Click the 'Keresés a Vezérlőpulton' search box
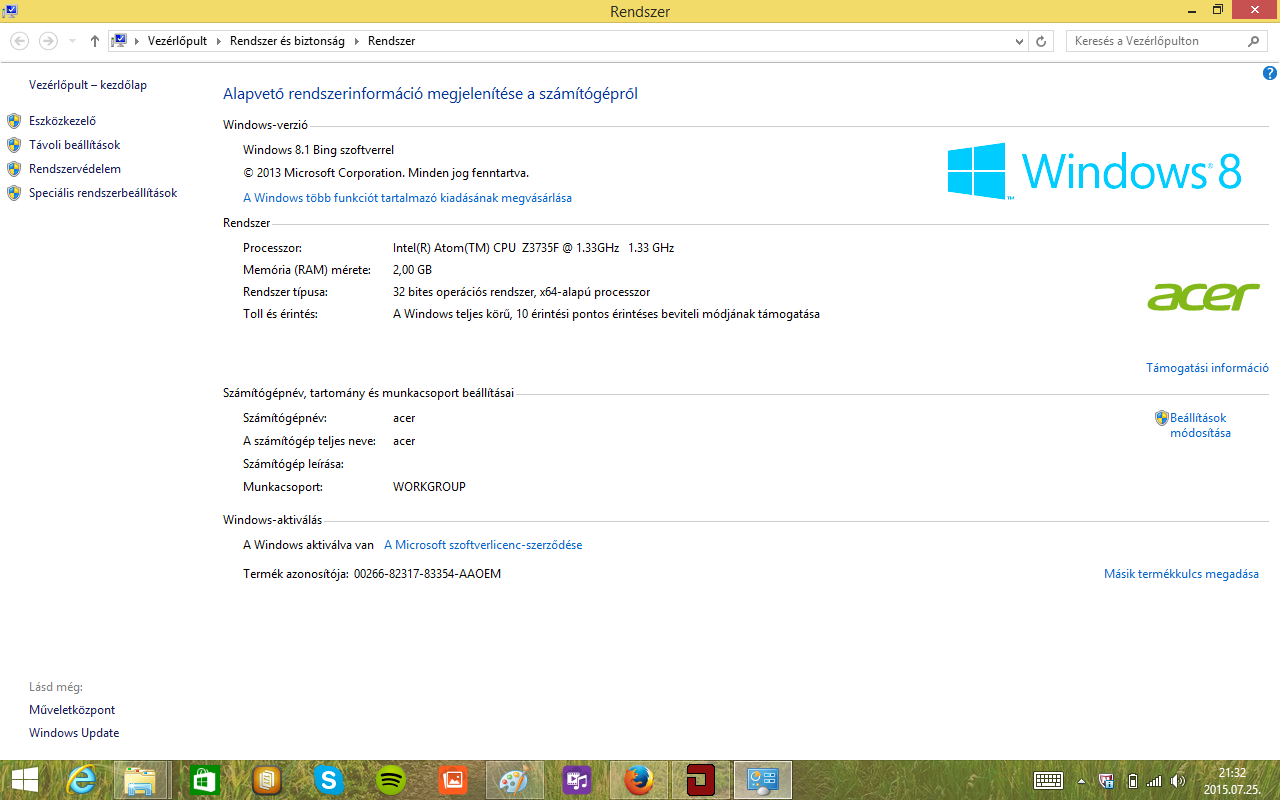Viewport: 1280px width, 800px height. pyautogui.click(x=1155, y=41)
